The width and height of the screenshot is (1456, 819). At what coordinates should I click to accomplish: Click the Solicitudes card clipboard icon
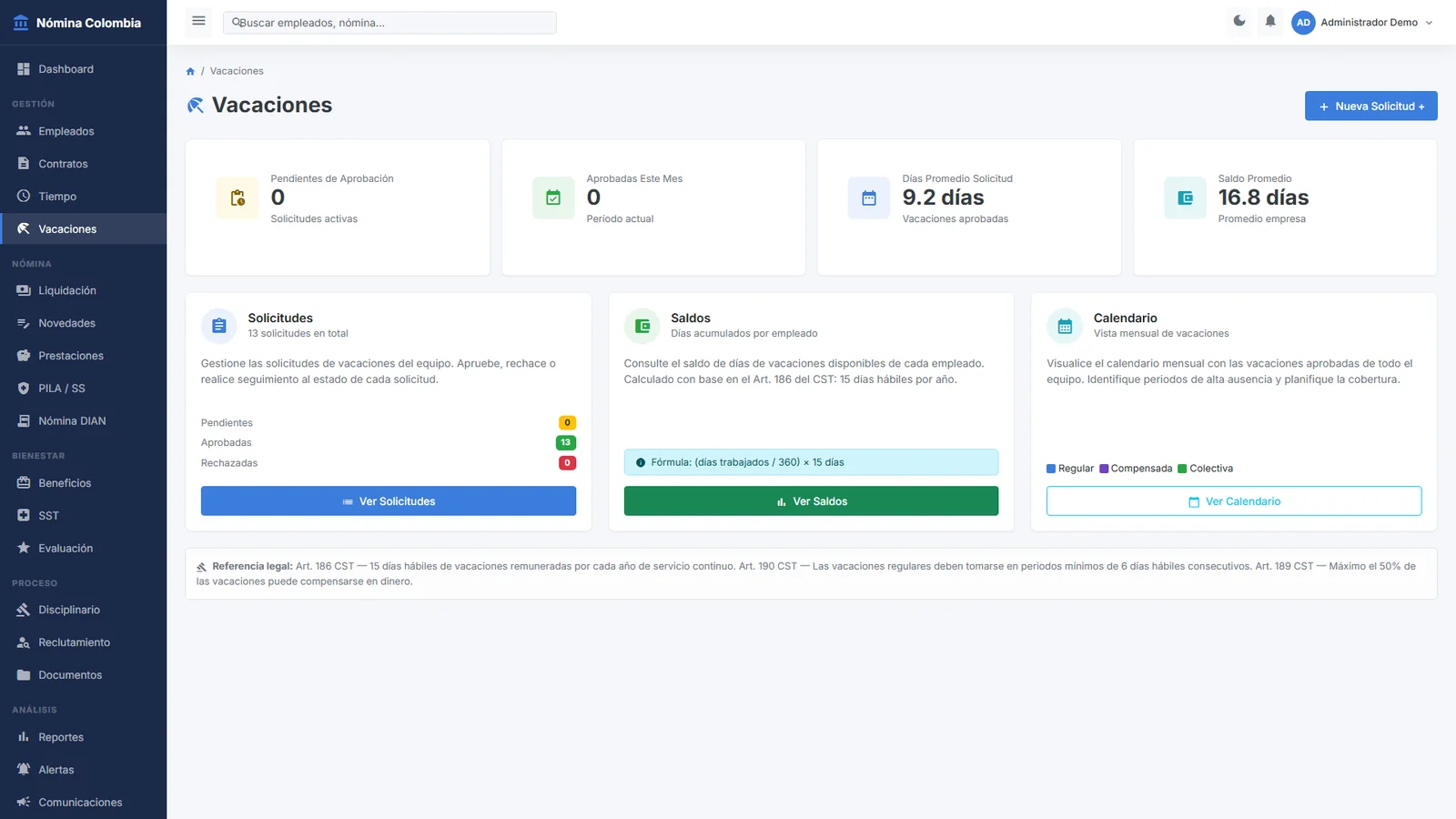click(x=219, y=326)
